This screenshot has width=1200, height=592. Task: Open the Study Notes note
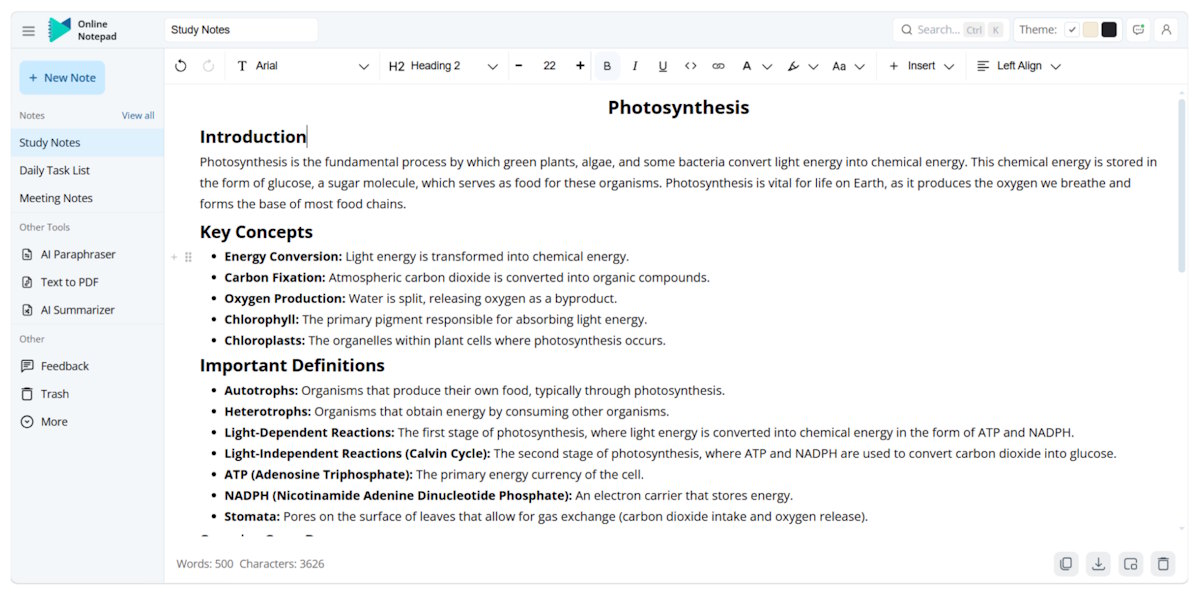pos(88,143)
